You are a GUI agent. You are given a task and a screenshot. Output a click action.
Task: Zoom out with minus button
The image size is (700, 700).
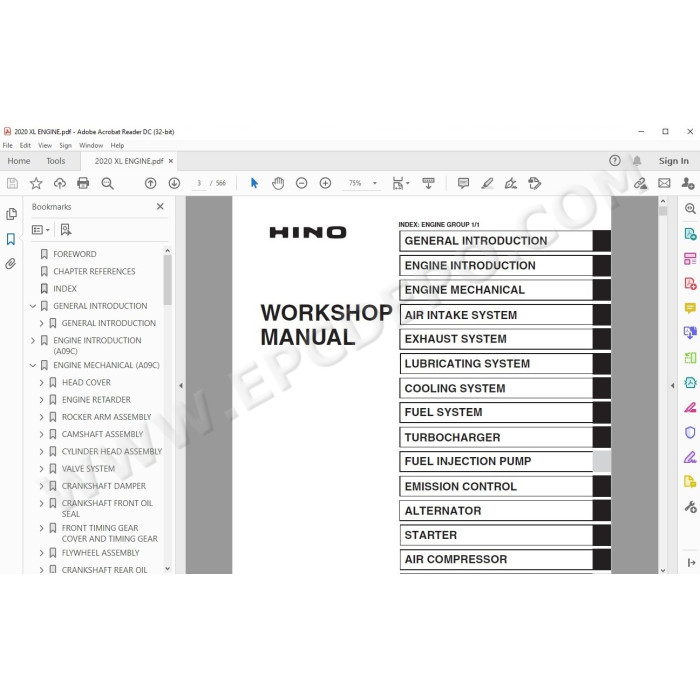coord(302,183)
